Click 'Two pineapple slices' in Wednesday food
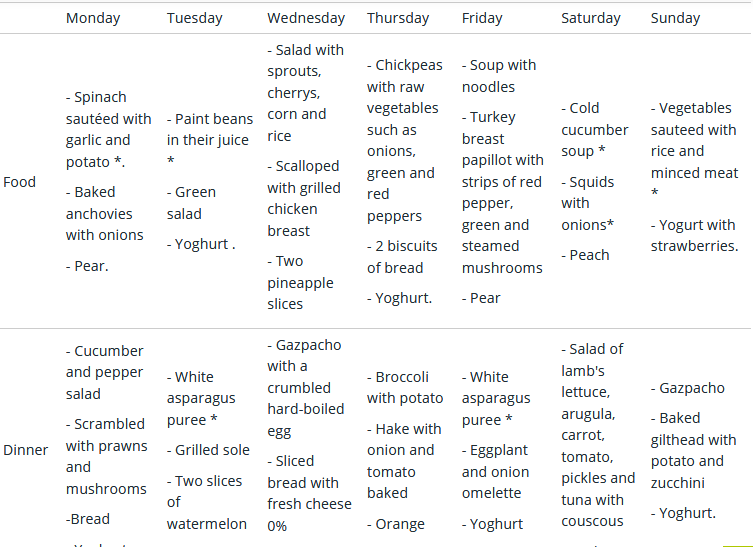The image size is (753, 547). pos(300,282)
